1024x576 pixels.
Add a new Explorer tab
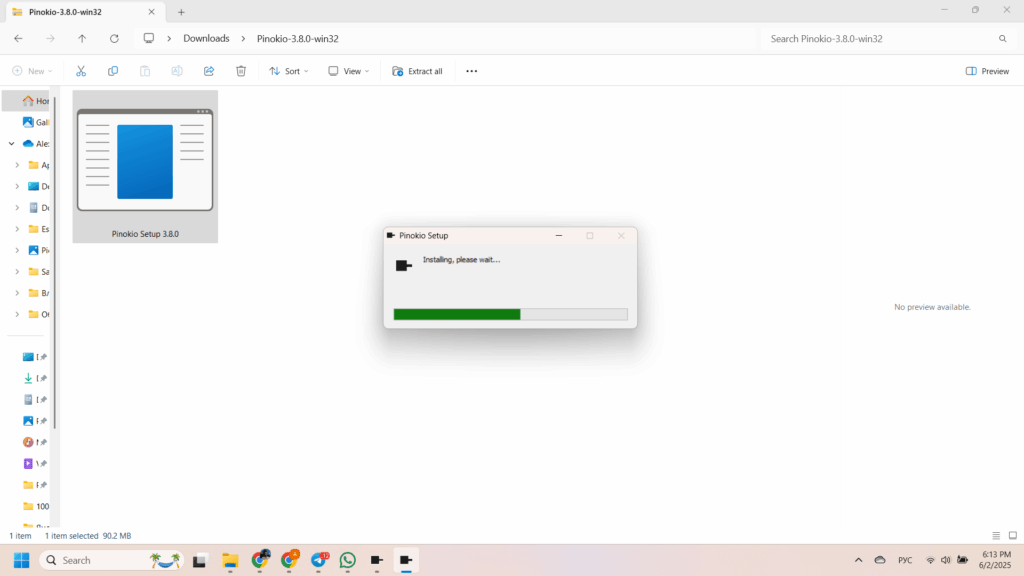click(x=182, y=12)
